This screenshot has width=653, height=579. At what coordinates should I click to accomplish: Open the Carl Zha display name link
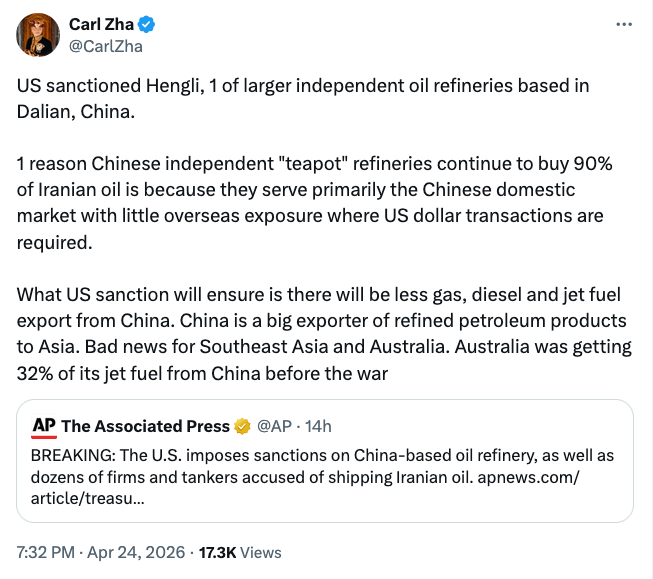pos(101,24)
